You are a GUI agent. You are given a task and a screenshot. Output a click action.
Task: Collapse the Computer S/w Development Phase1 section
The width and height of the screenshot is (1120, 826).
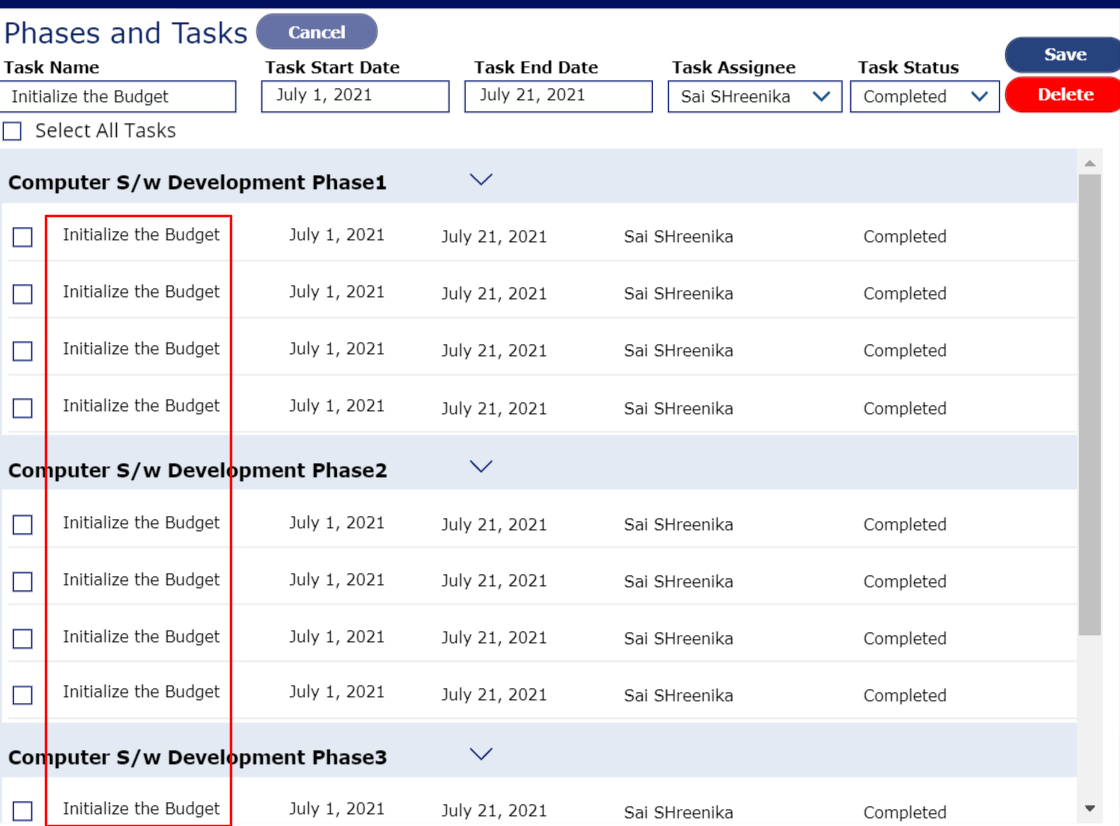coord(481,179)
